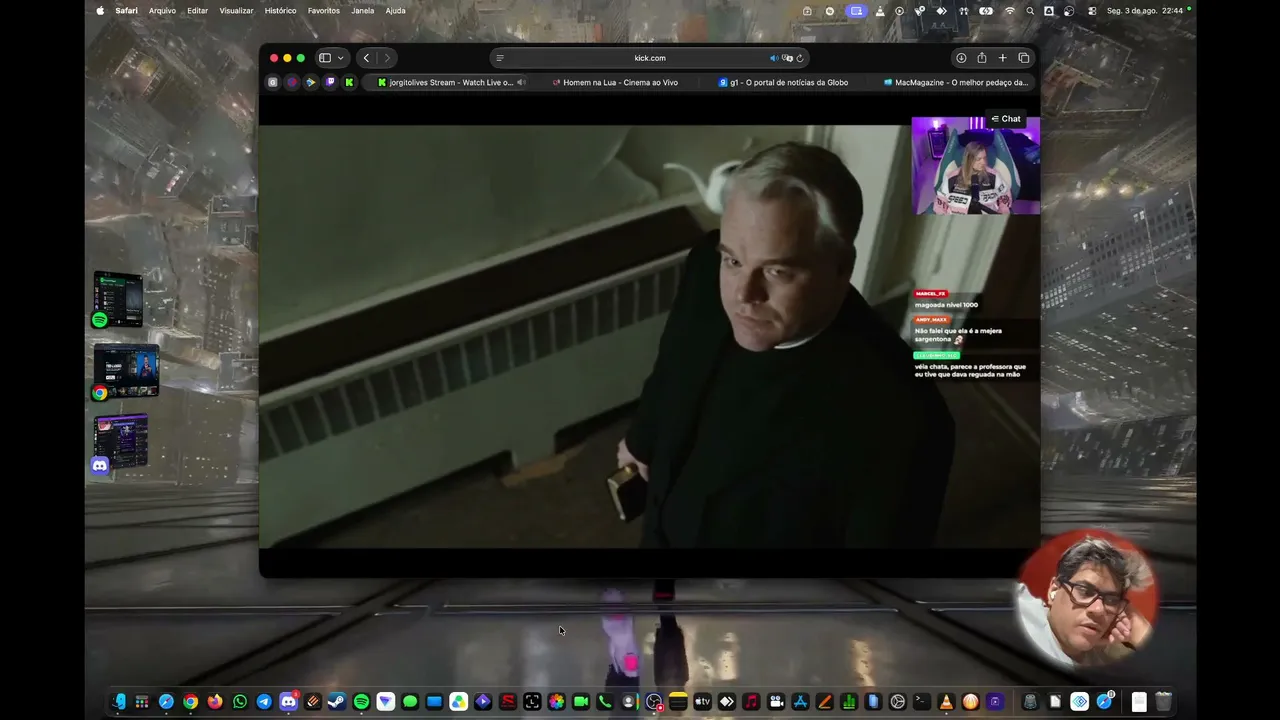This screenshot has height=720, width=1280.
Task: Show the tab overview
Action: click(1024, 58)
